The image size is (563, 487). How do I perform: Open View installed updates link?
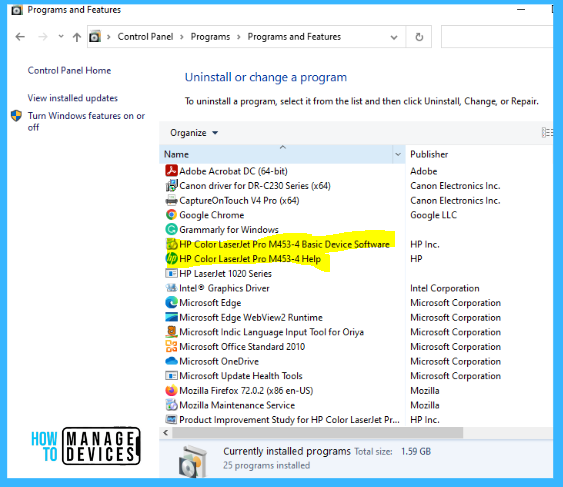click(73, 98)
